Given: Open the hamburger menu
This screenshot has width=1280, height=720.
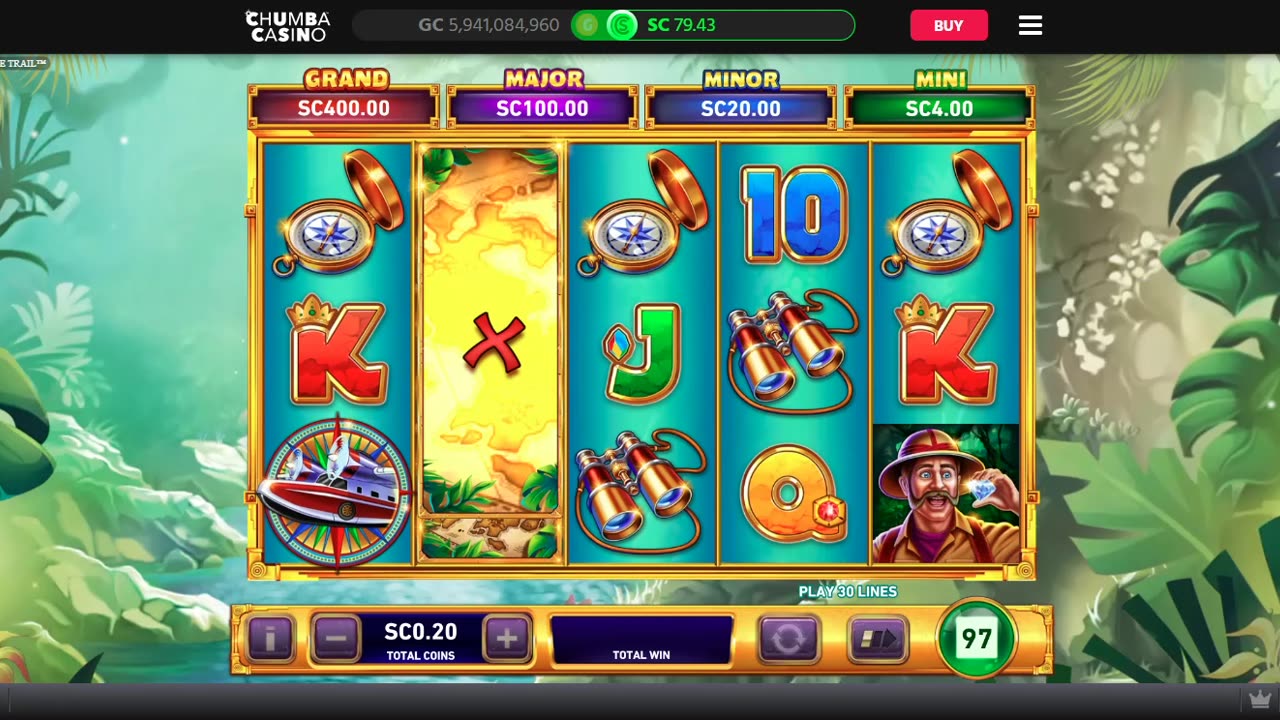Looking at the screenshot, I should (1030, 26).
